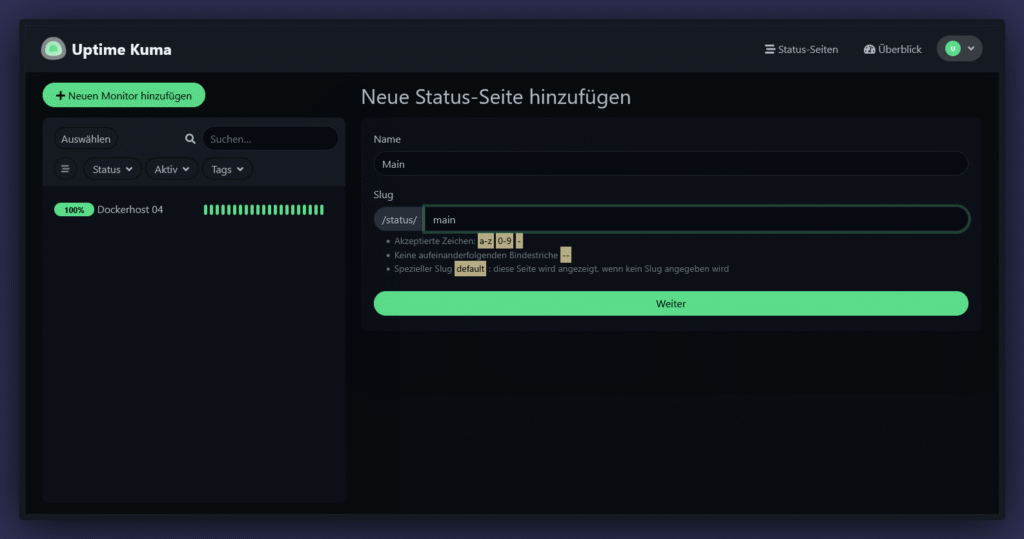Toggle selection mode with Auswählen
The height and width of the screenshot is (539, 1024).
point(86,139)
